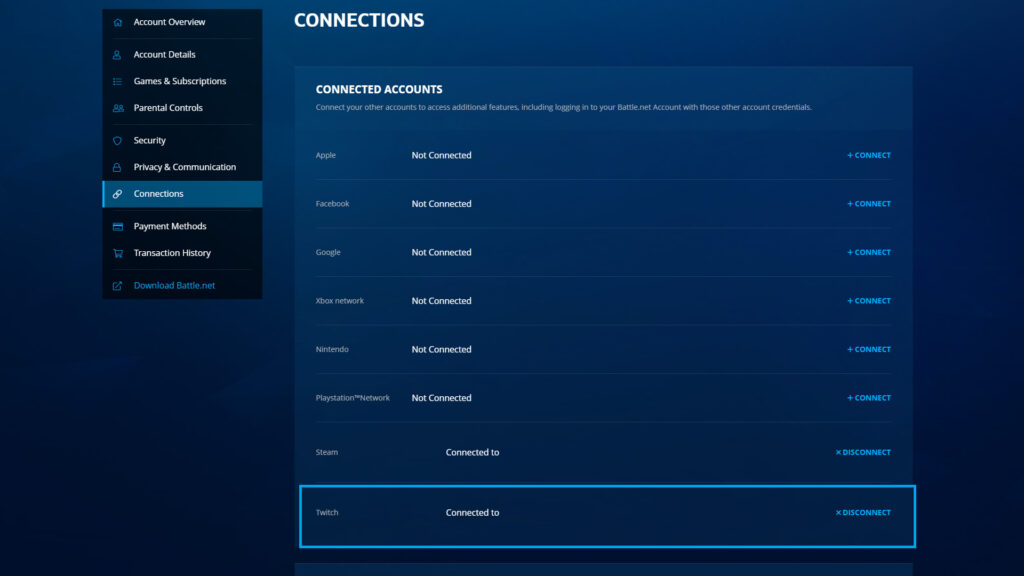
Task: Click the list icon for Games & Subscriptions
Action: click(x=118, y=81)
